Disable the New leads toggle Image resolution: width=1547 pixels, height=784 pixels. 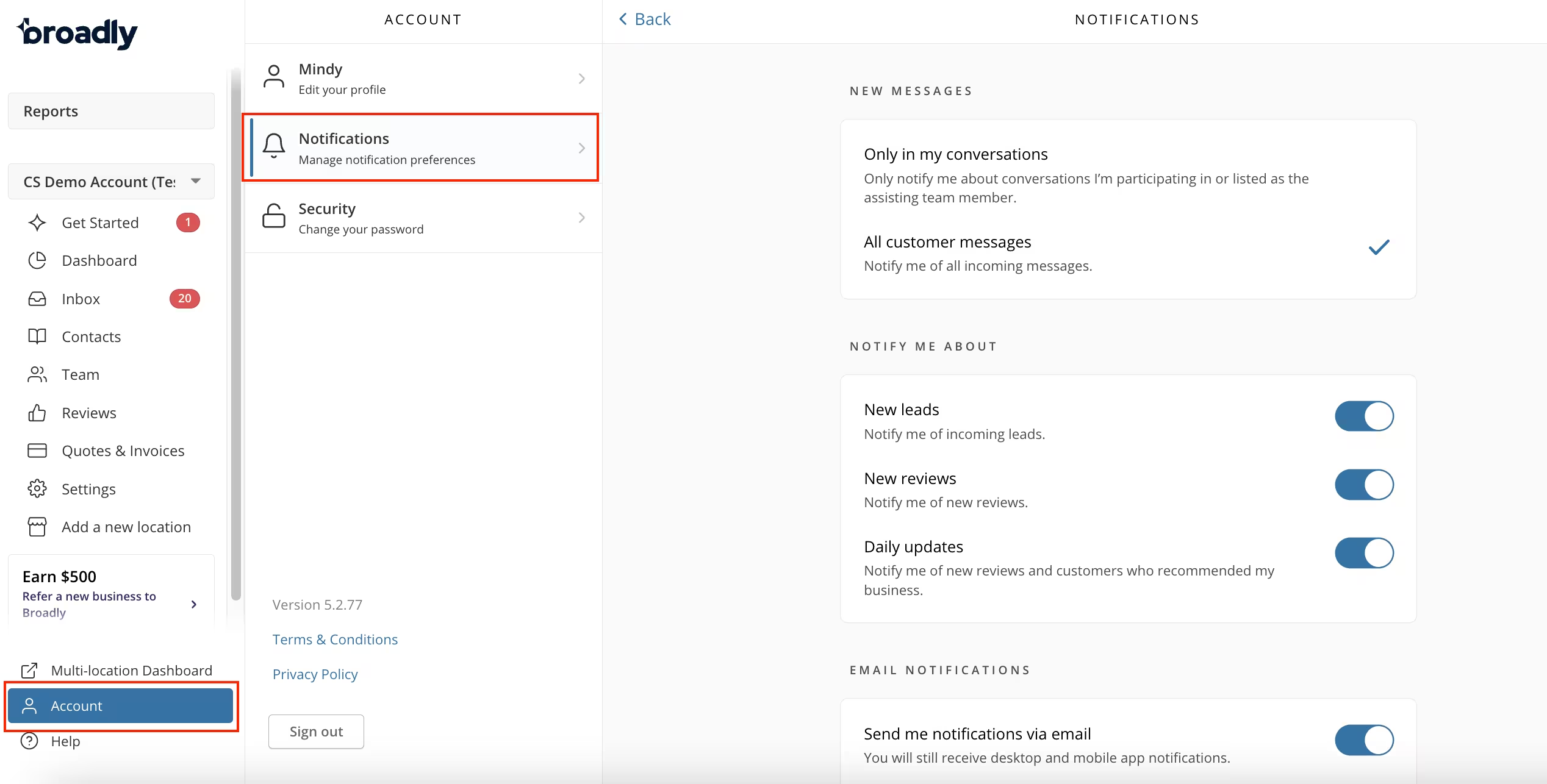(x=1364, y=416)
